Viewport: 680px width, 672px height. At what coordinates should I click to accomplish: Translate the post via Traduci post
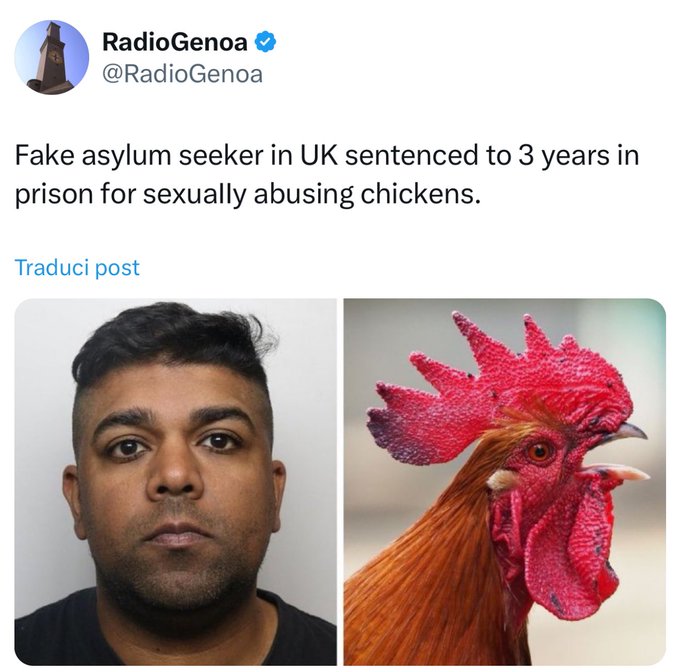(x=77, y=267)
